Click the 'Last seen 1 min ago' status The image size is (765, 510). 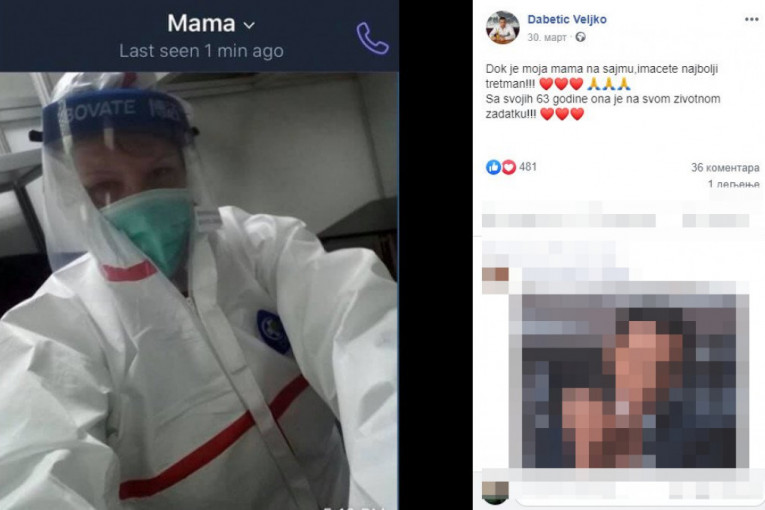tap(201, 51)
